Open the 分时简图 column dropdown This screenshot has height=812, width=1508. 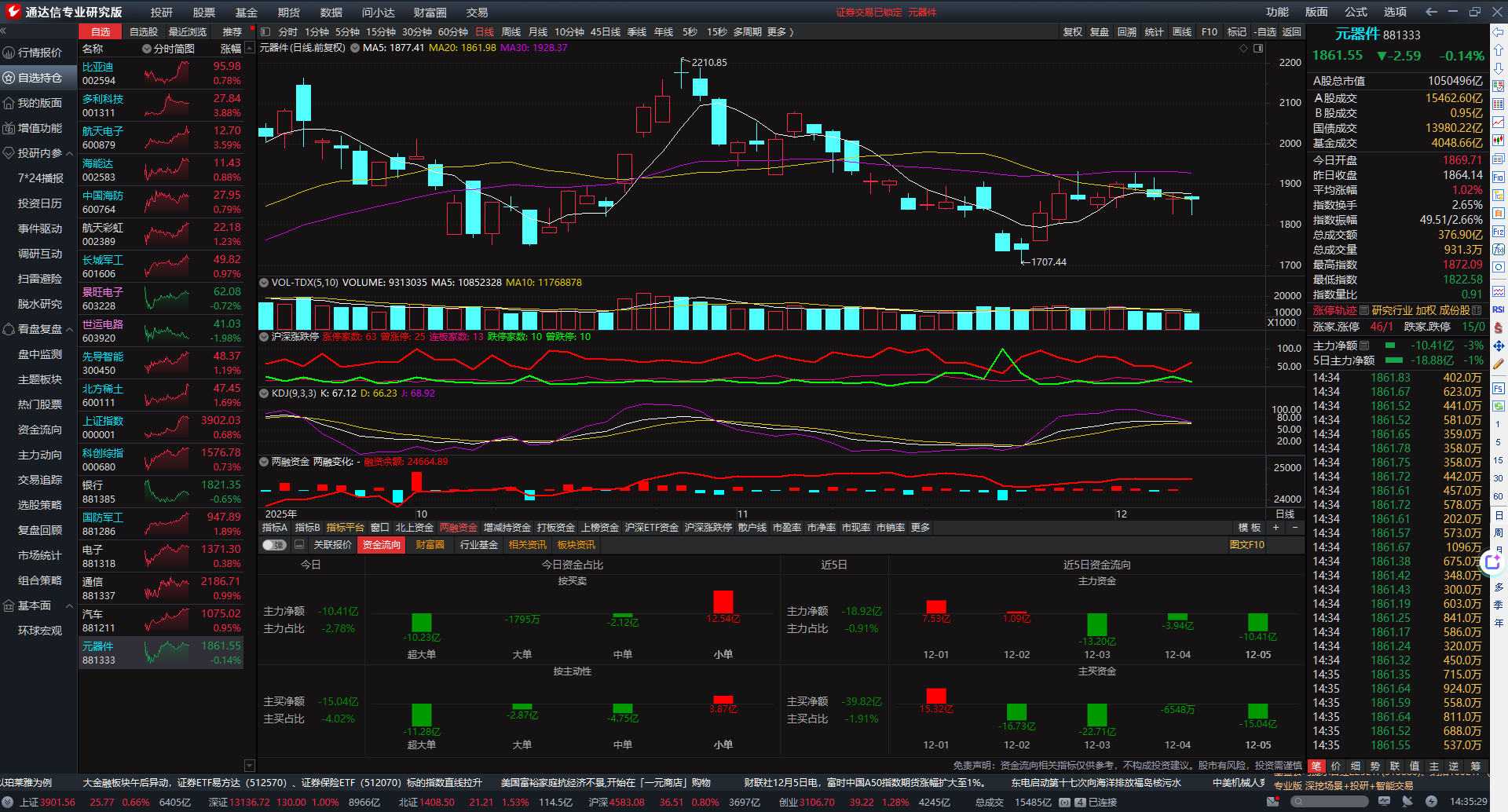[146, 49]
